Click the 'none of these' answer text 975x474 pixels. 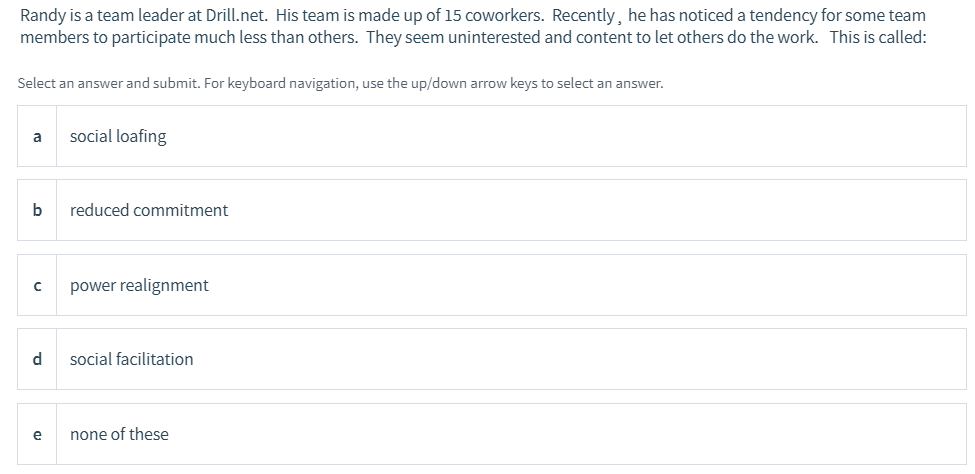pyautogui.click(x=119, y=434)
